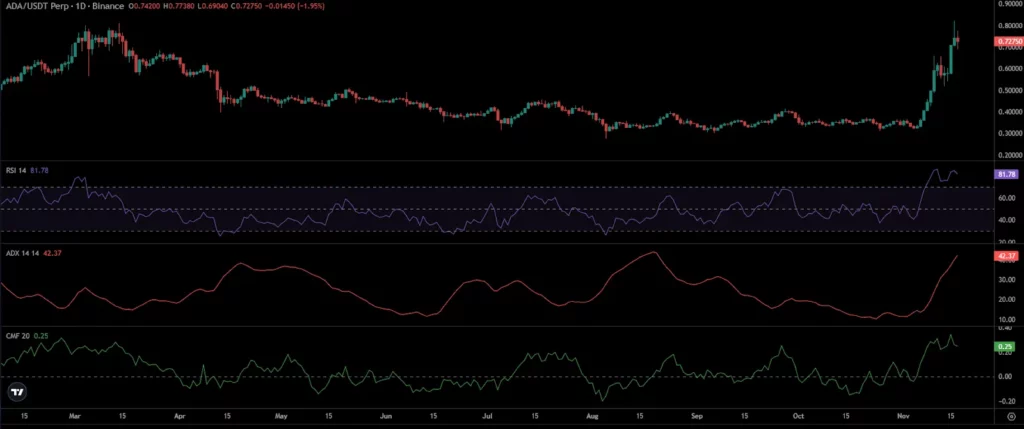Click the Sep label on time axis
Viewport: 1024px width, 429px height.
[697, 415]
